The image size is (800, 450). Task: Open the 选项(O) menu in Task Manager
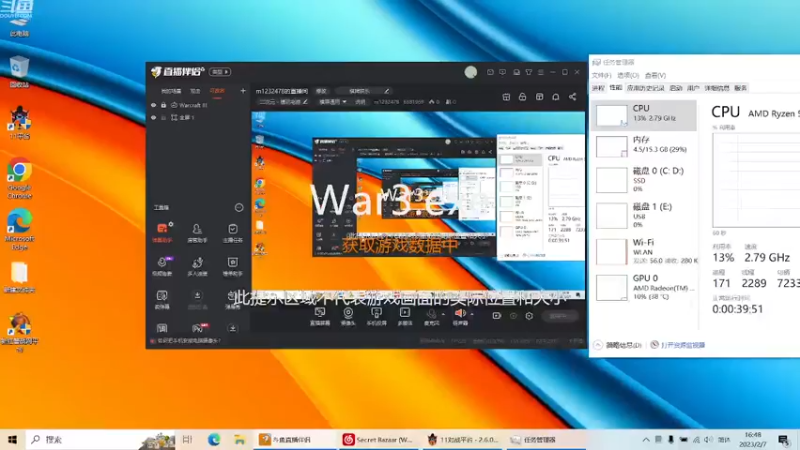pos(628,76)
